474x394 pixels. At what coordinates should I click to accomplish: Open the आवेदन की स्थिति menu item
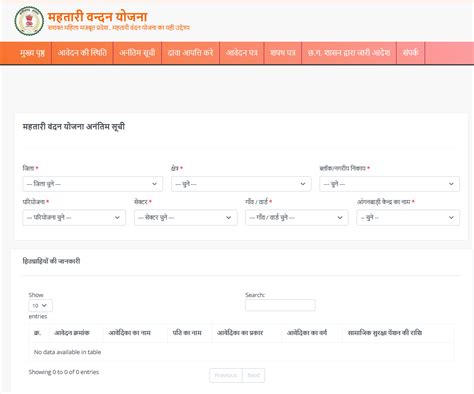[82, 53]
